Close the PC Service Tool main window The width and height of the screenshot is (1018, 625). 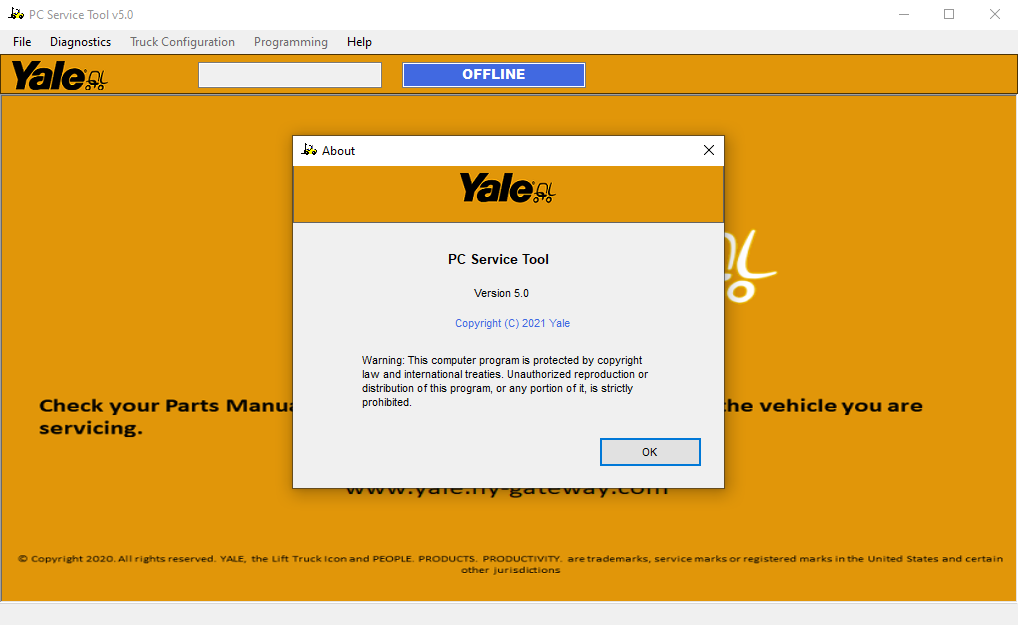995,14
